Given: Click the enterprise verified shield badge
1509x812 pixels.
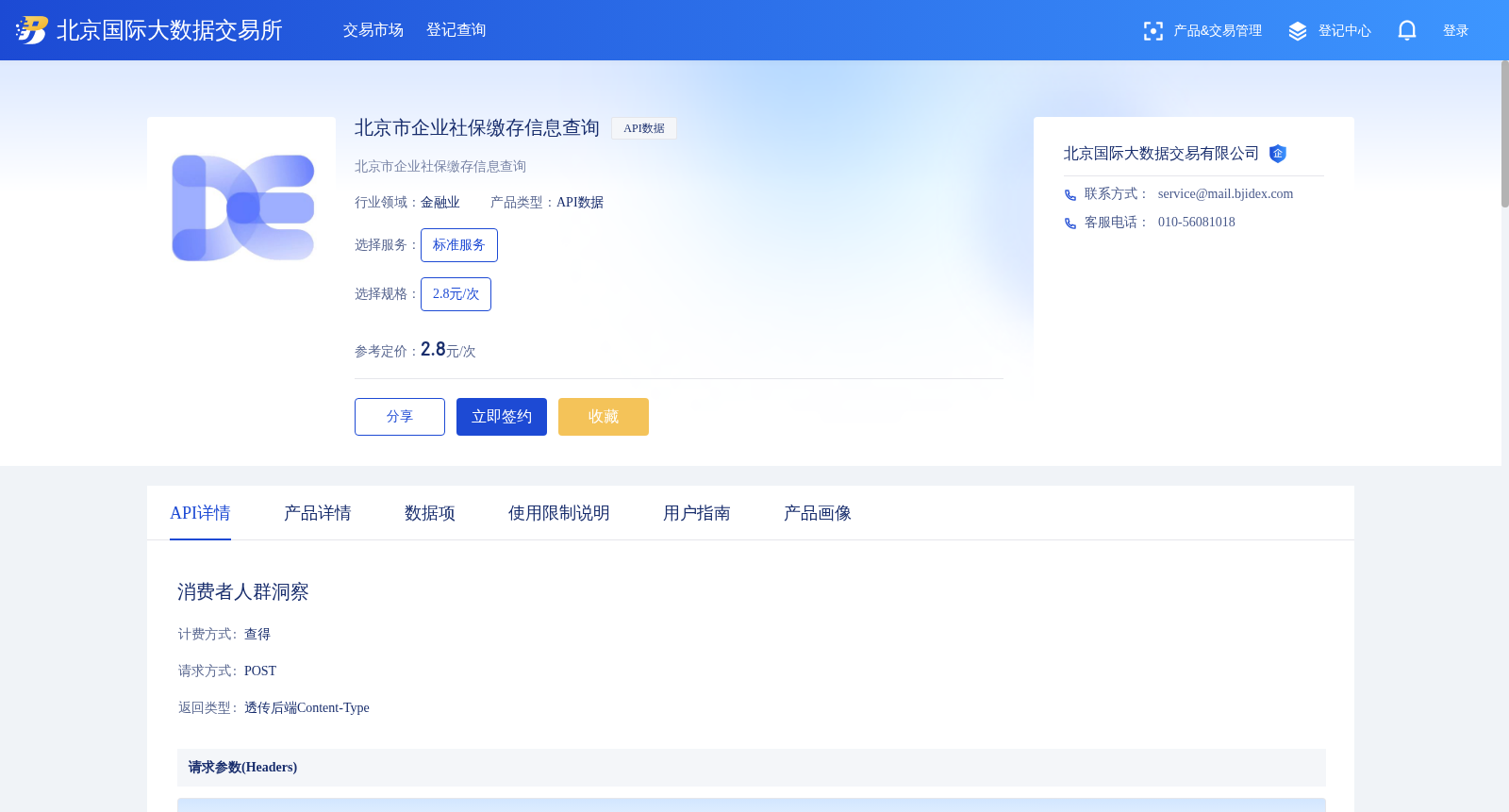Looking at the screenshot, I should point(1278,154).
